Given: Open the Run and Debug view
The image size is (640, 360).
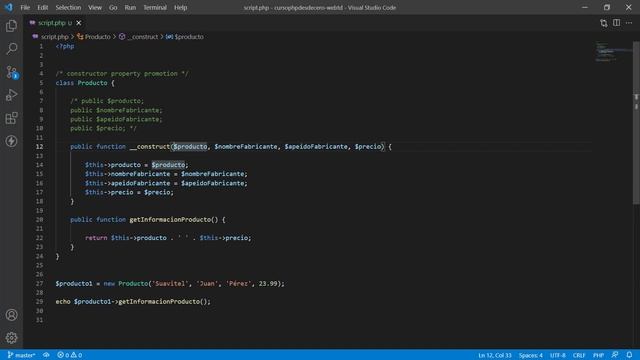Looking at the screenshot, I should [x=11, y=95].
